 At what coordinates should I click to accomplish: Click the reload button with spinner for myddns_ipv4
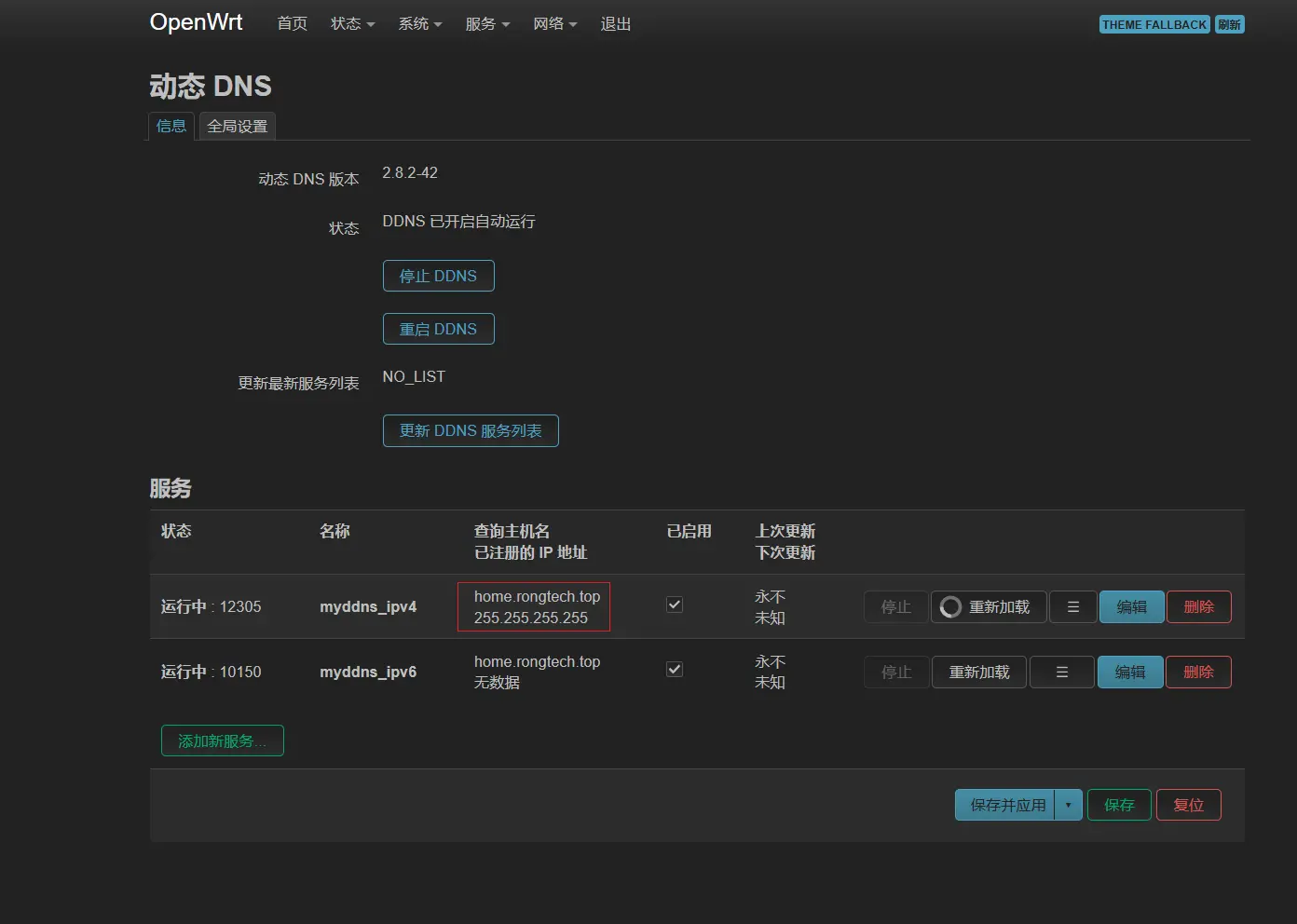(x=988, y=607)
